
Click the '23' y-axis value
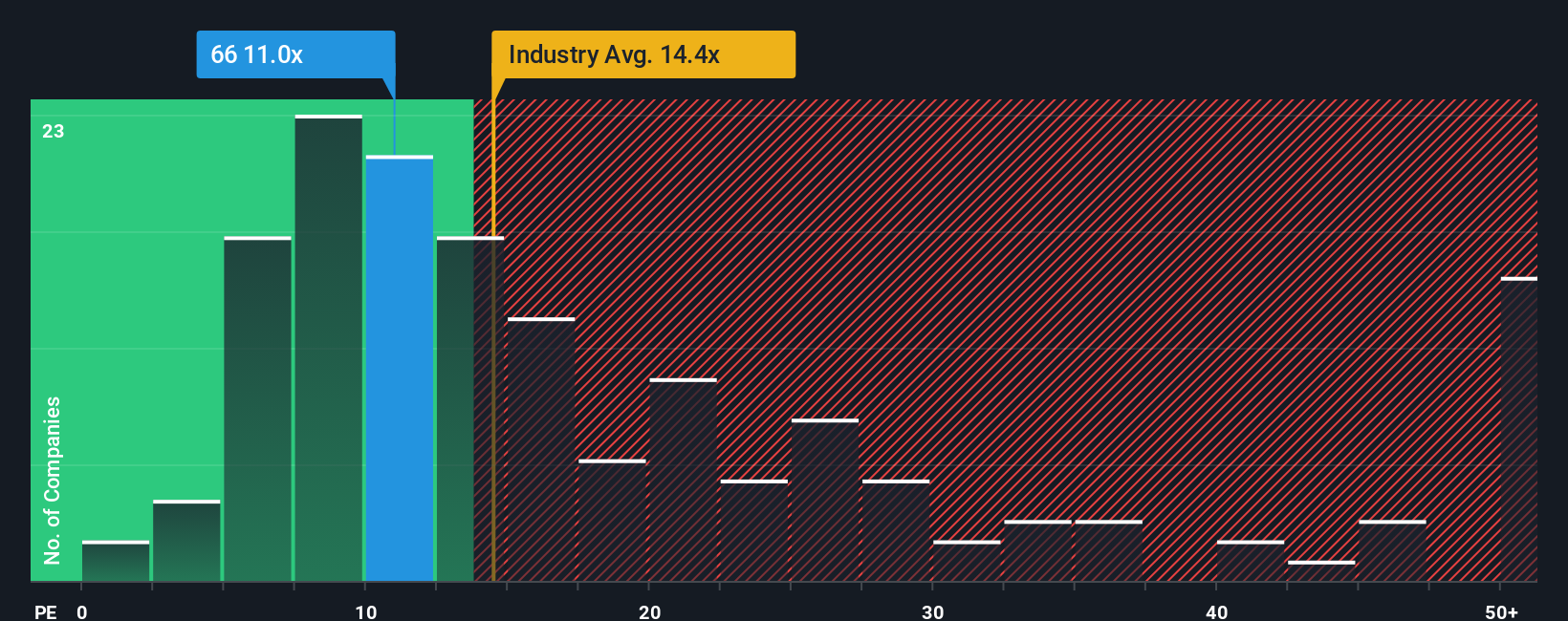tap(54, 131)
